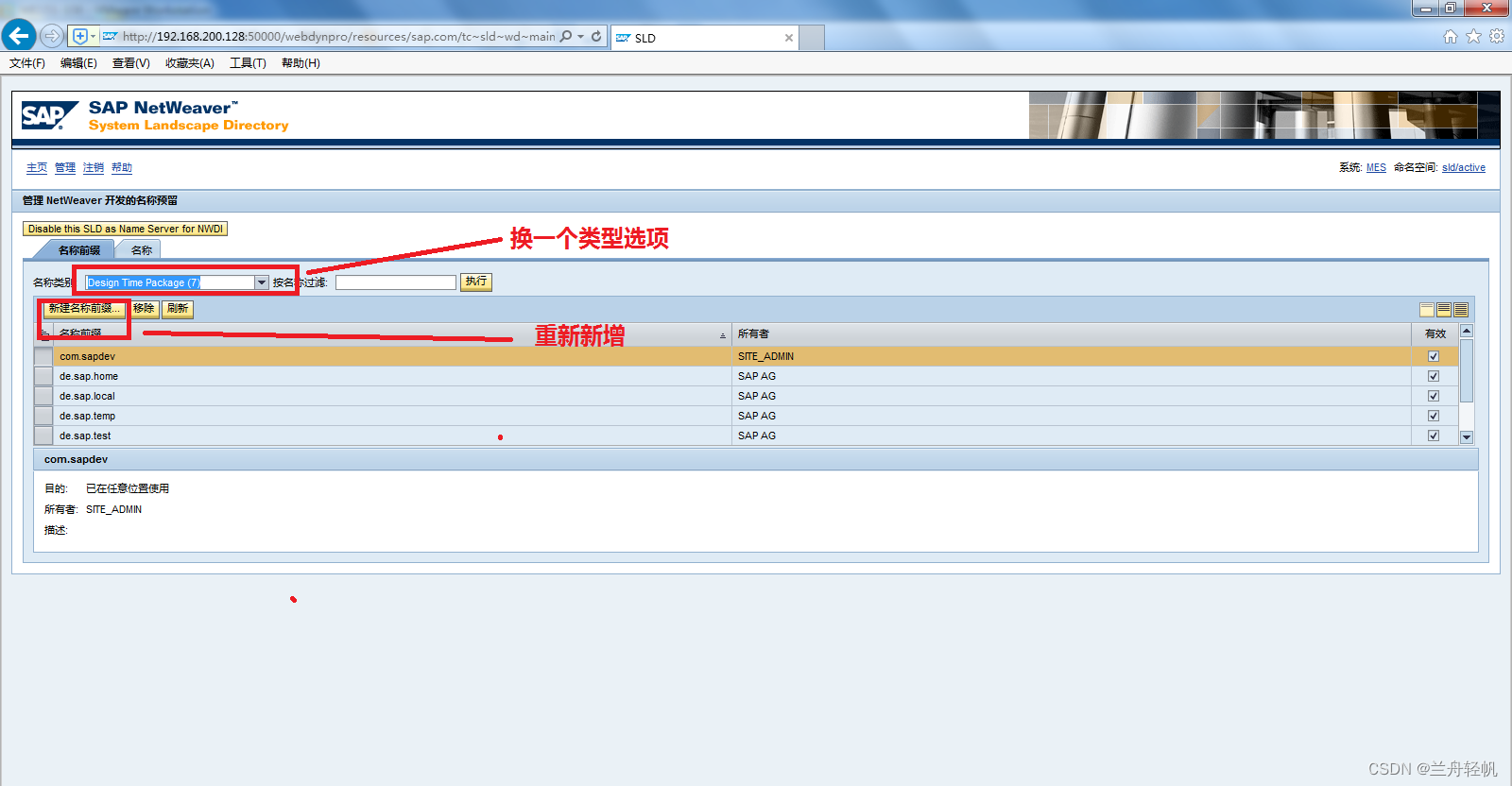Screen dimensions: 1512x786
Task: Click the 新建名称前缀 button
Action: tap(84, 309)
